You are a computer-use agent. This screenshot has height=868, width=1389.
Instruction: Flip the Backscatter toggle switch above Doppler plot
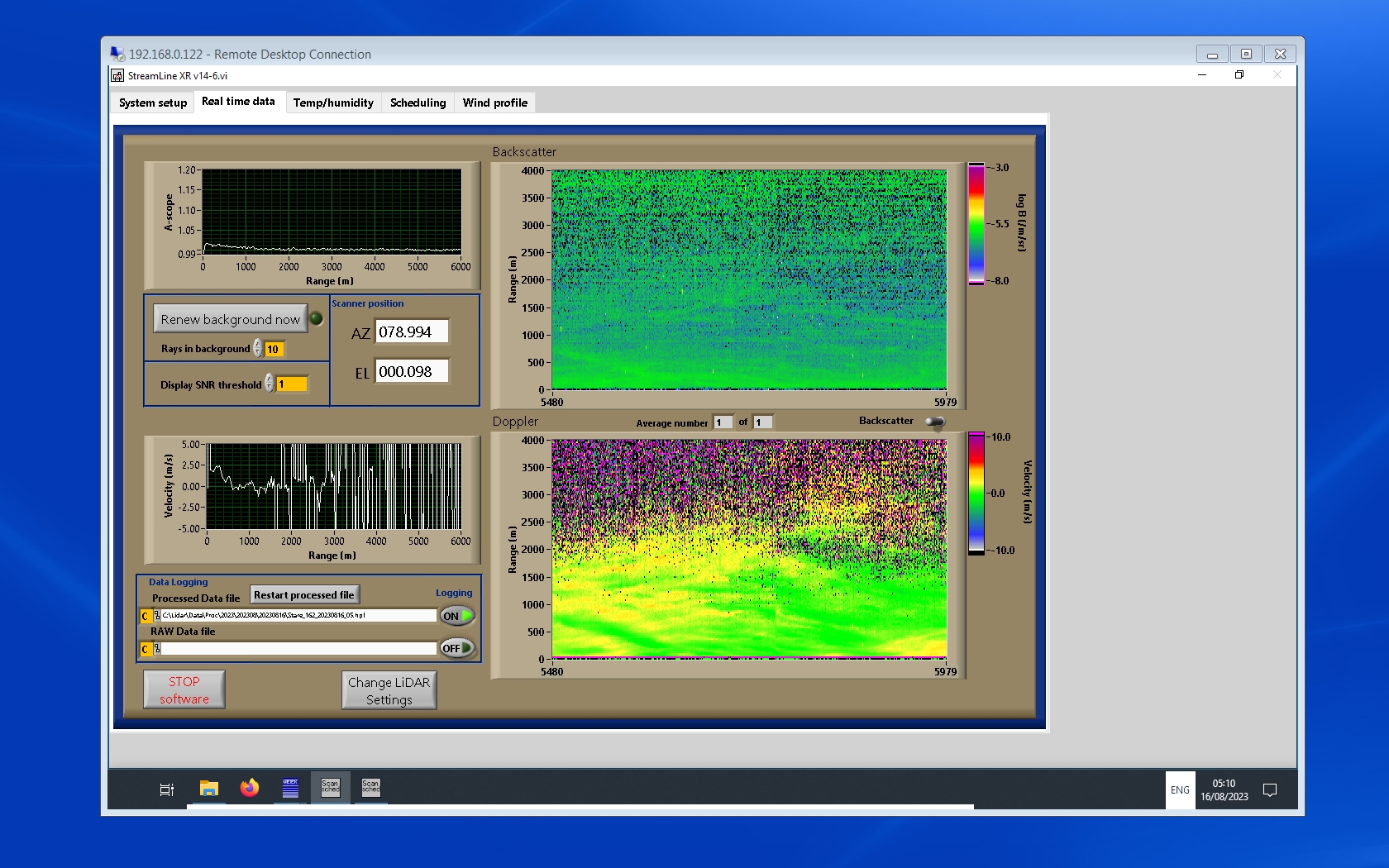pos(934,422)
